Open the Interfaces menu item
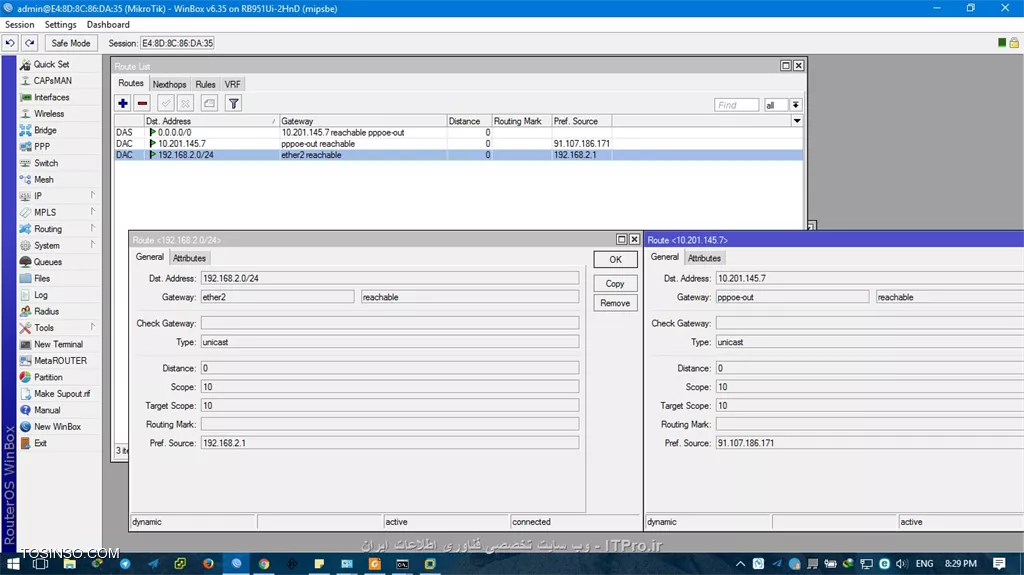The image size is (1024, 575). tap(51, 97)
